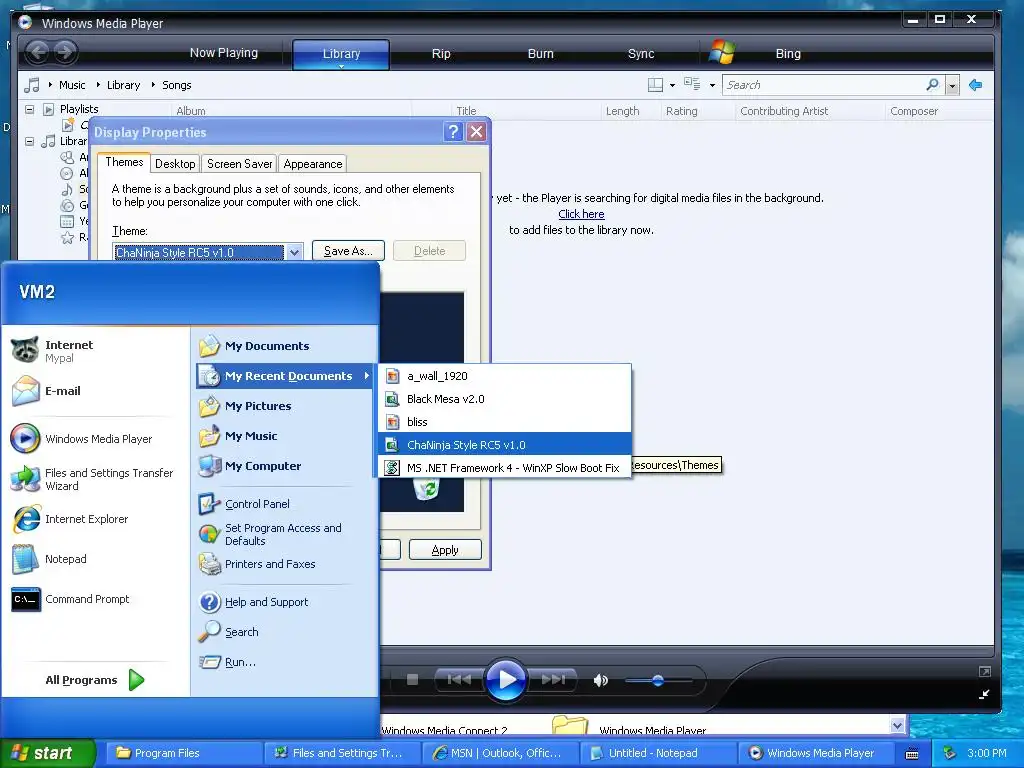Expand the Library breadcrumb arrow
The height and width of the screenshot is (768, 1024).
tap(99, 85)
